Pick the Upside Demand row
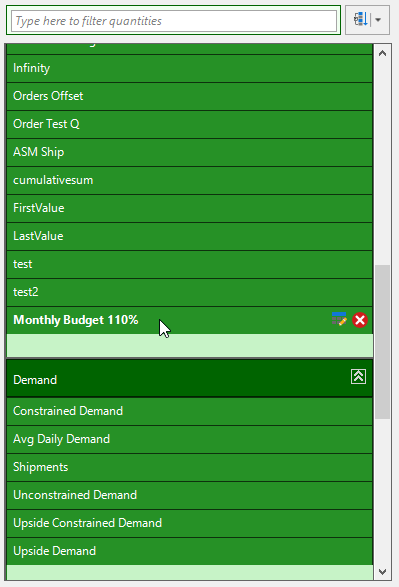This screenshot has height=587, width=399. click(x=189, y=551)
